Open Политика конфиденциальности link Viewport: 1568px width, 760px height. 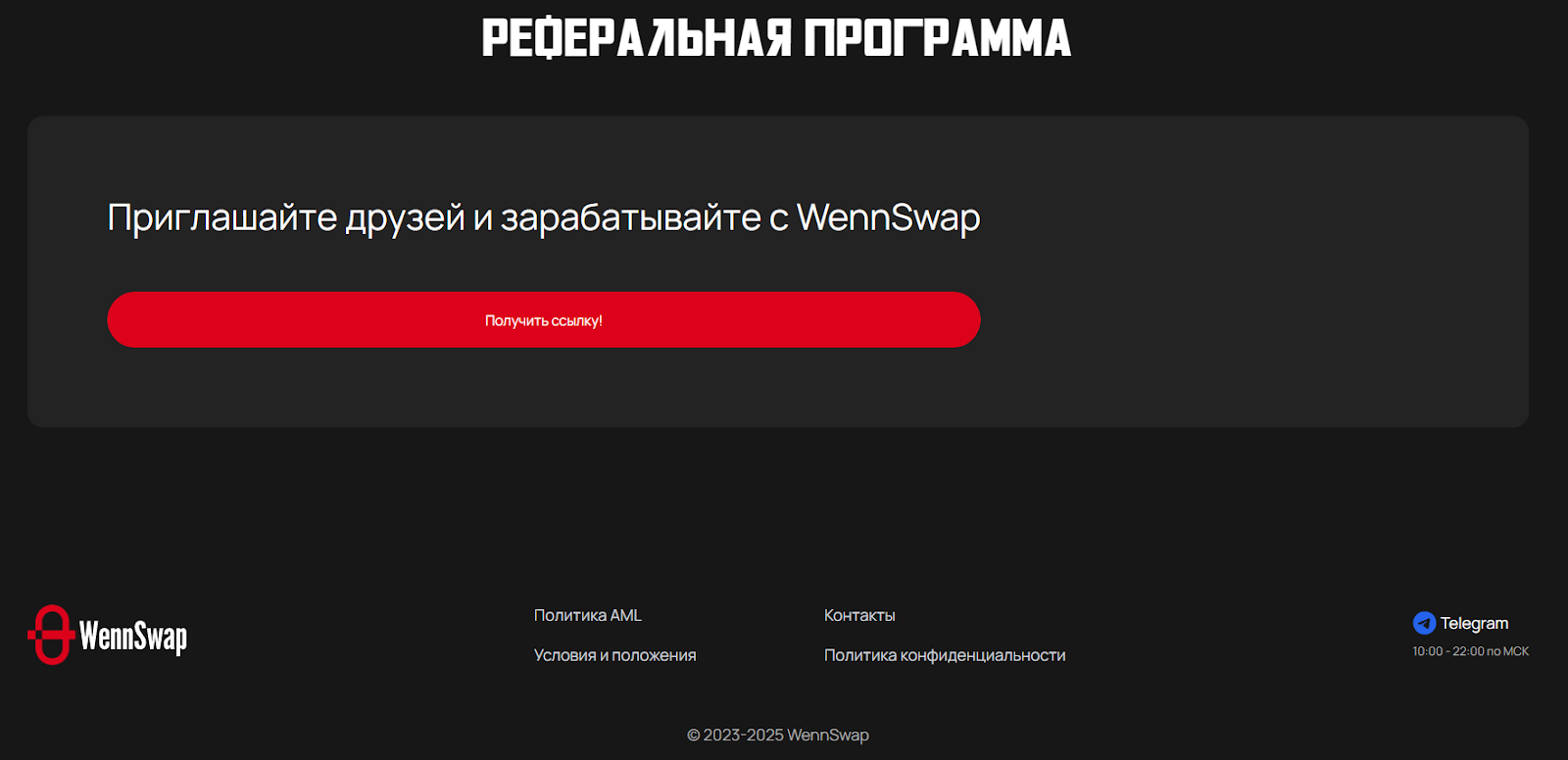click(x=945, y=655)
